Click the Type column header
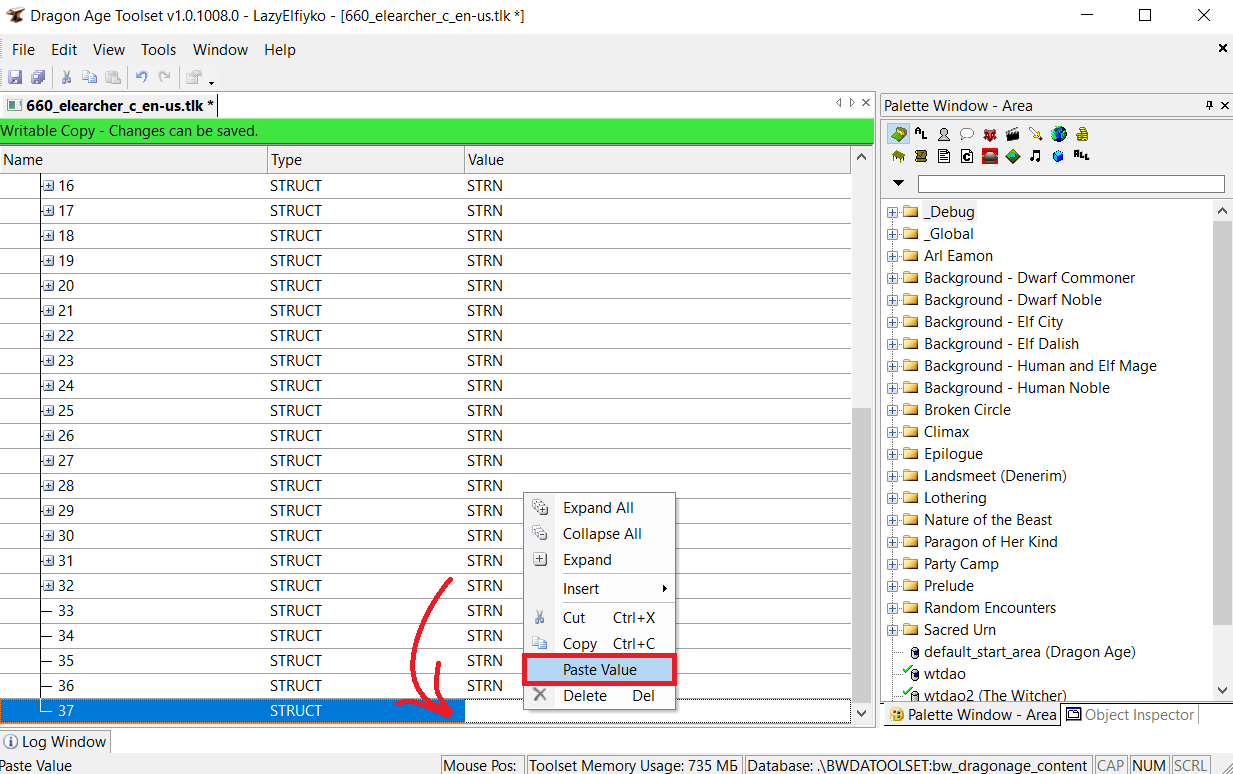The height and width of the screenshot is (774, 1233). [x=366, y=160]
